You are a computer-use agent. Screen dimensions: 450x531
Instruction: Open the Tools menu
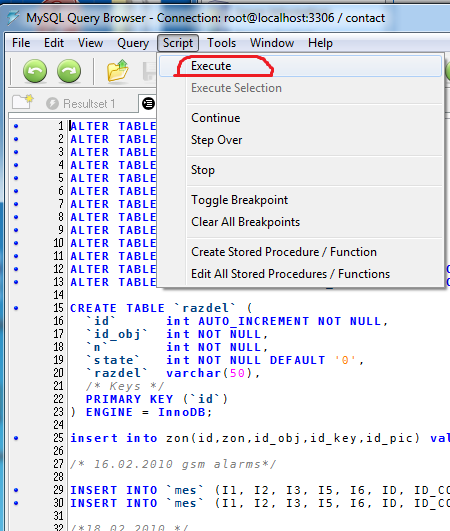[221, 43]
